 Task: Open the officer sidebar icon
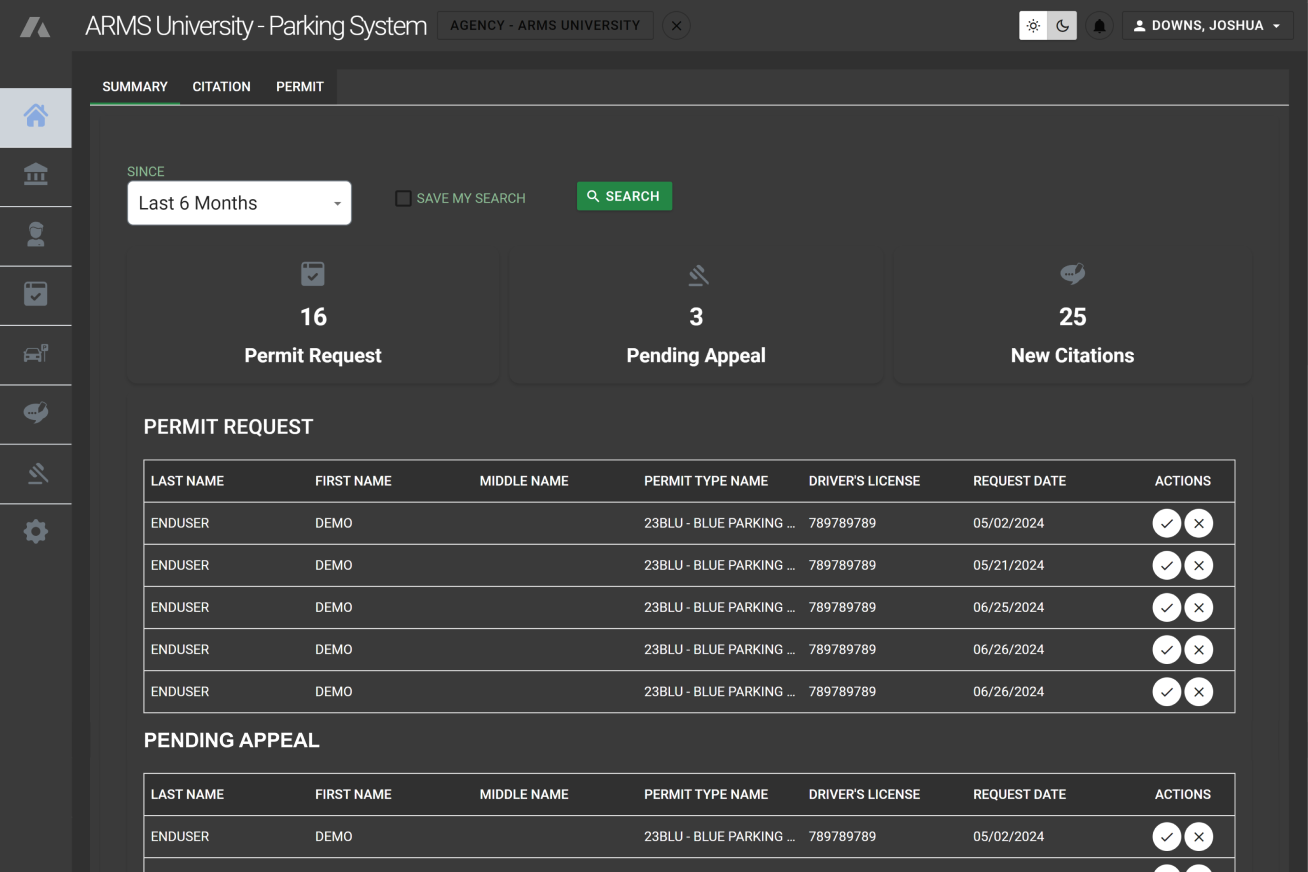click(36, 235)
